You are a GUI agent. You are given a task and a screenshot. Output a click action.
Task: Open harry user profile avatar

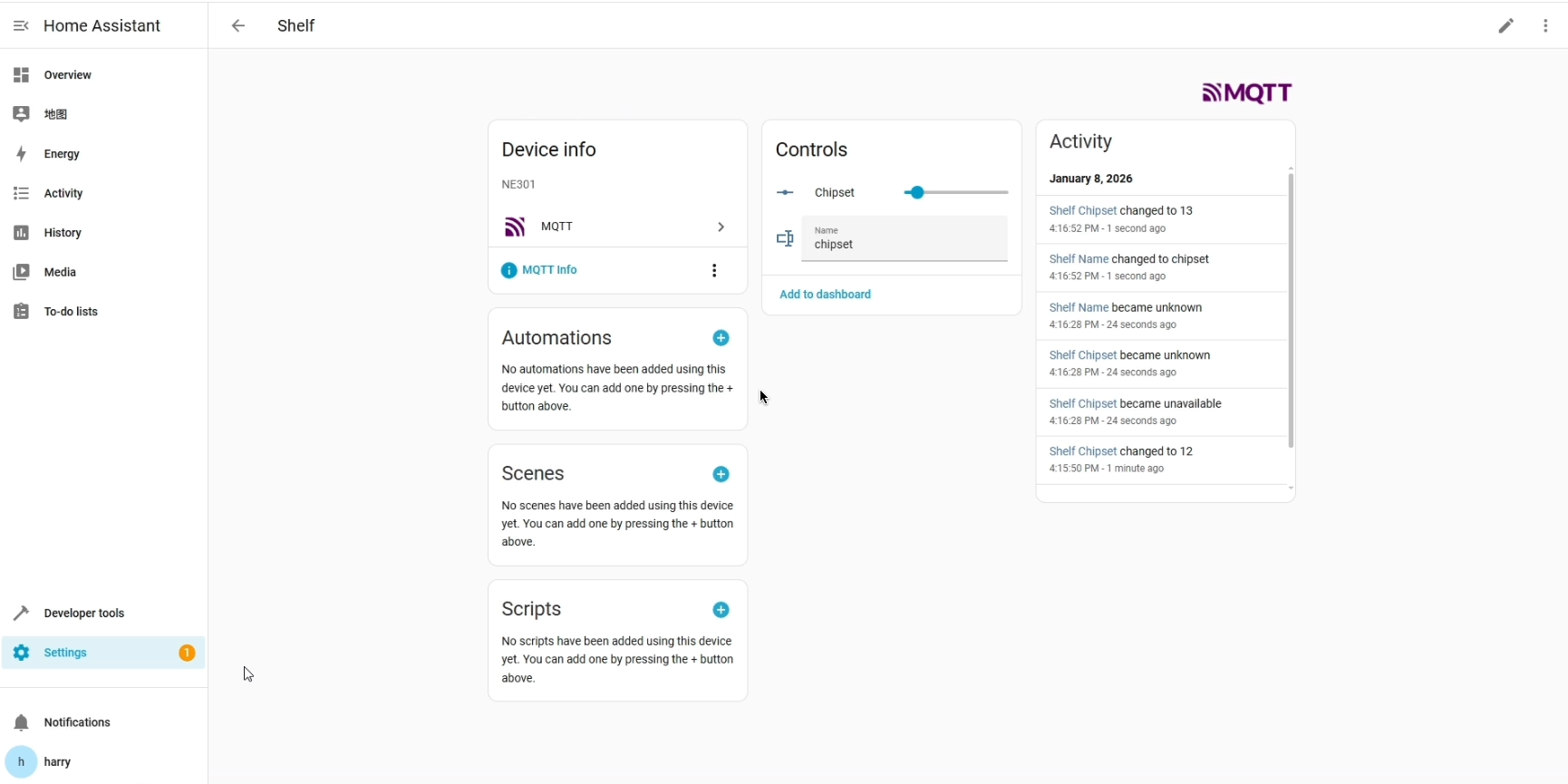click(21, 762)
